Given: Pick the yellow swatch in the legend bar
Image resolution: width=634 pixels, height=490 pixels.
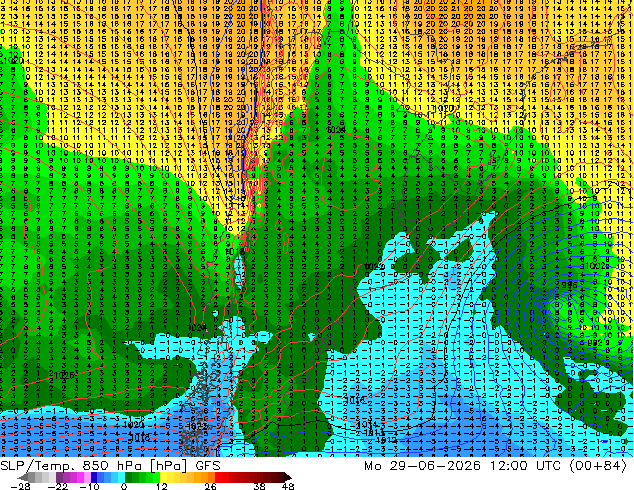Looking at the screenshot, I should pyautogui.click(x=164, y=477).
